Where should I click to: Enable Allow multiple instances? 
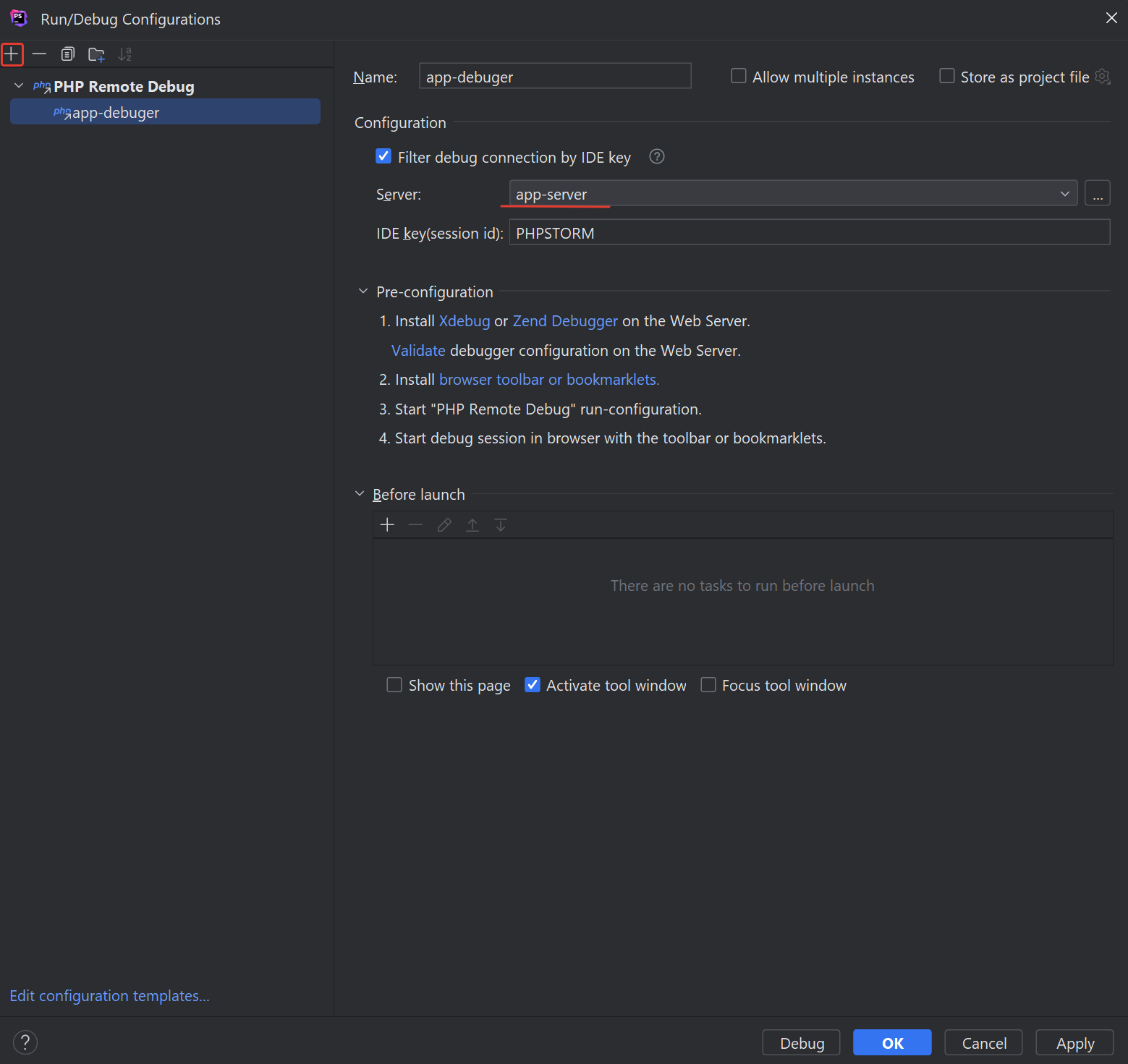coord(739,76)
